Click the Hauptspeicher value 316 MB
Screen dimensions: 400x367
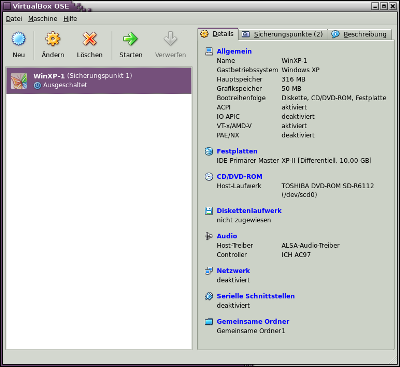[293, 79]
